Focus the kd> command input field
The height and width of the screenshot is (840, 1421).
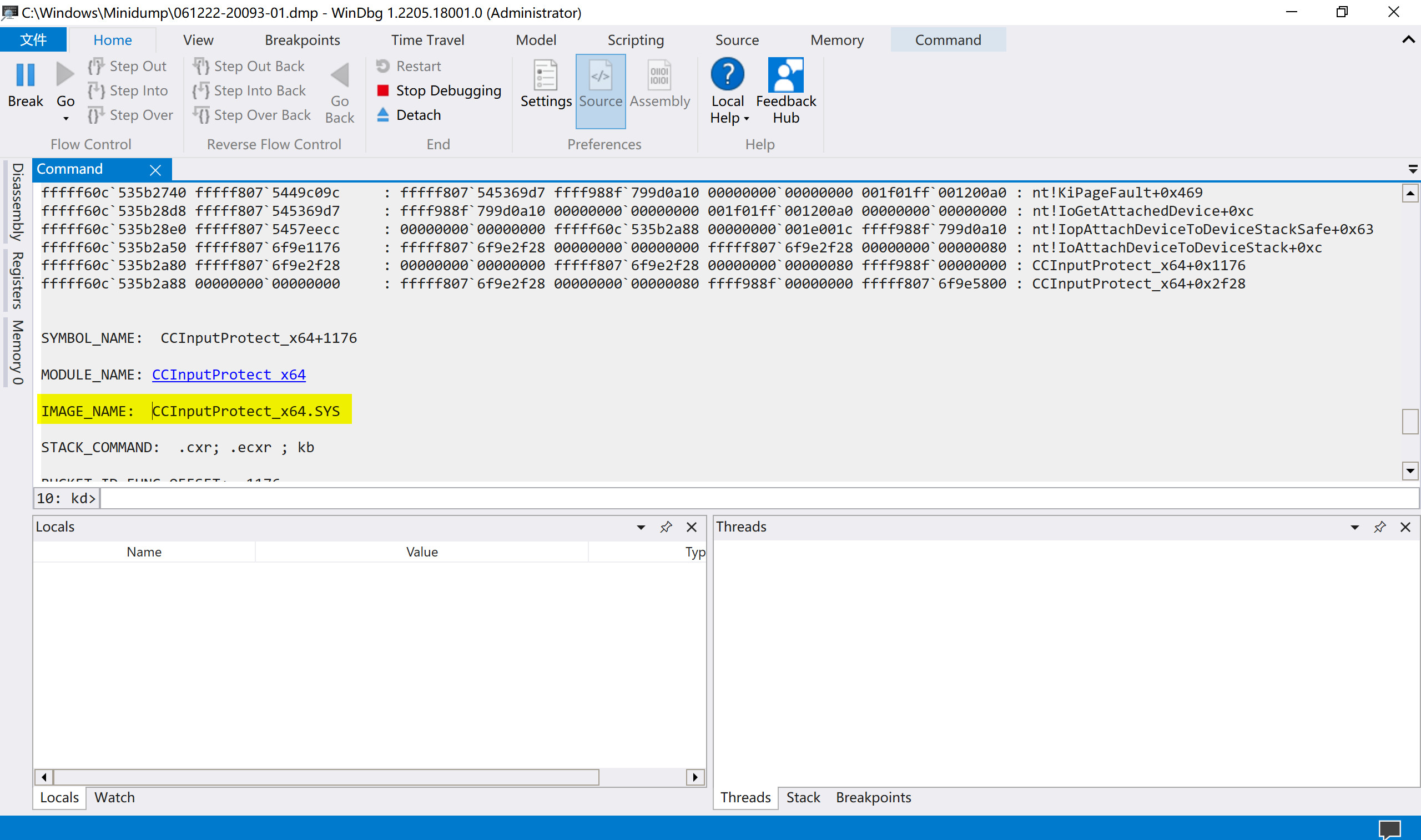point(759,498)
